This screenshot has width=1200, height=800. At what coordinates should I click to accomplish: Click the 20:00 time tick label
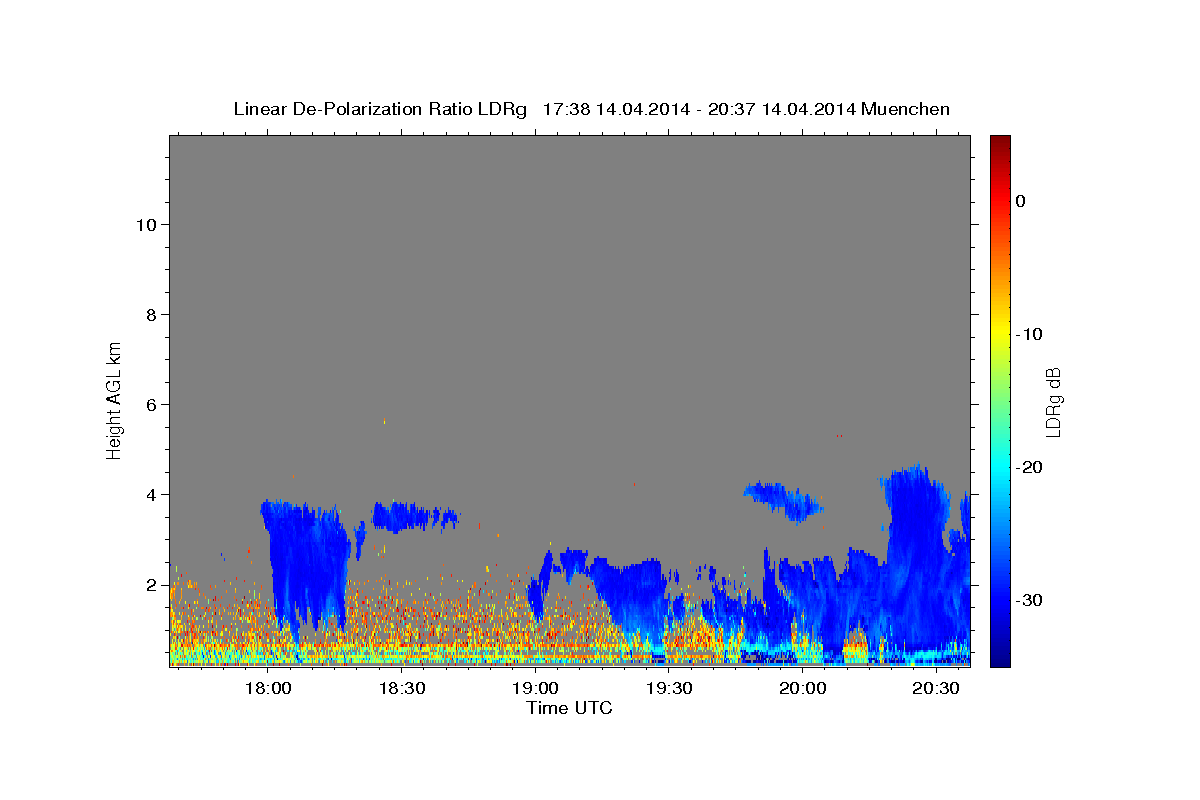(802, 688)
